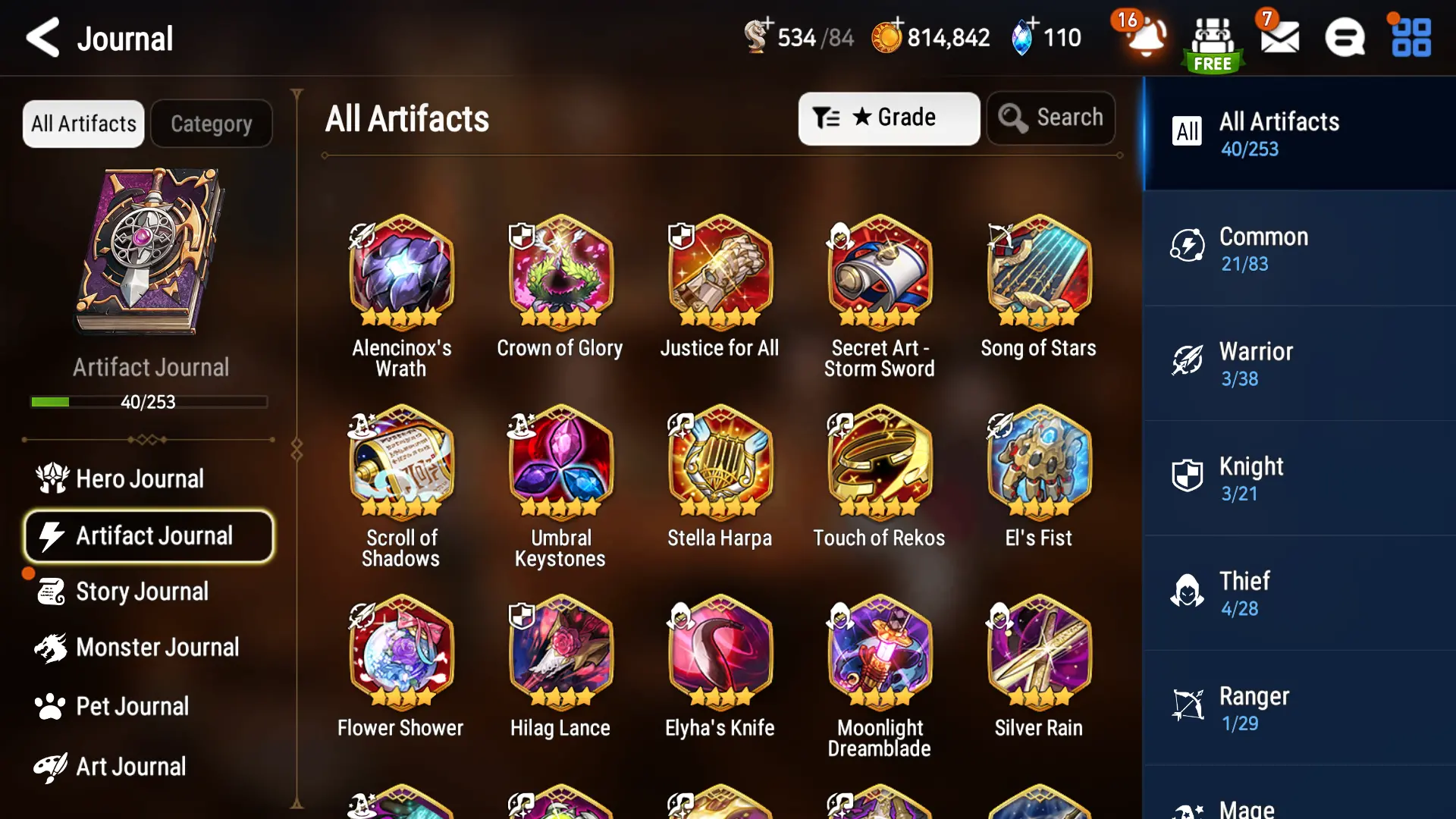Viewport: 1456px width, 819px height.
Task: Click the Artifact Journal progress bar
Action: tap(149, 402)
